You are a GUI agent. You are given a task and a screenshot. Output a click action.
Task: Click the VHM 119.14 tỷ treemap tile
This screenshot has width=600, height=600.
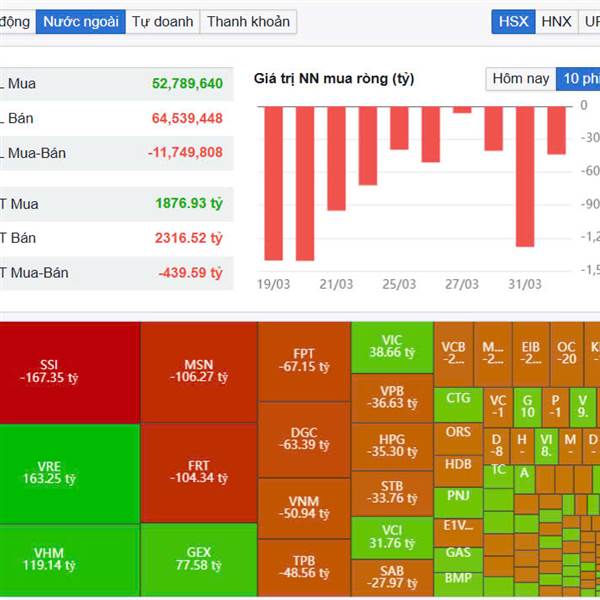(70, 560)
